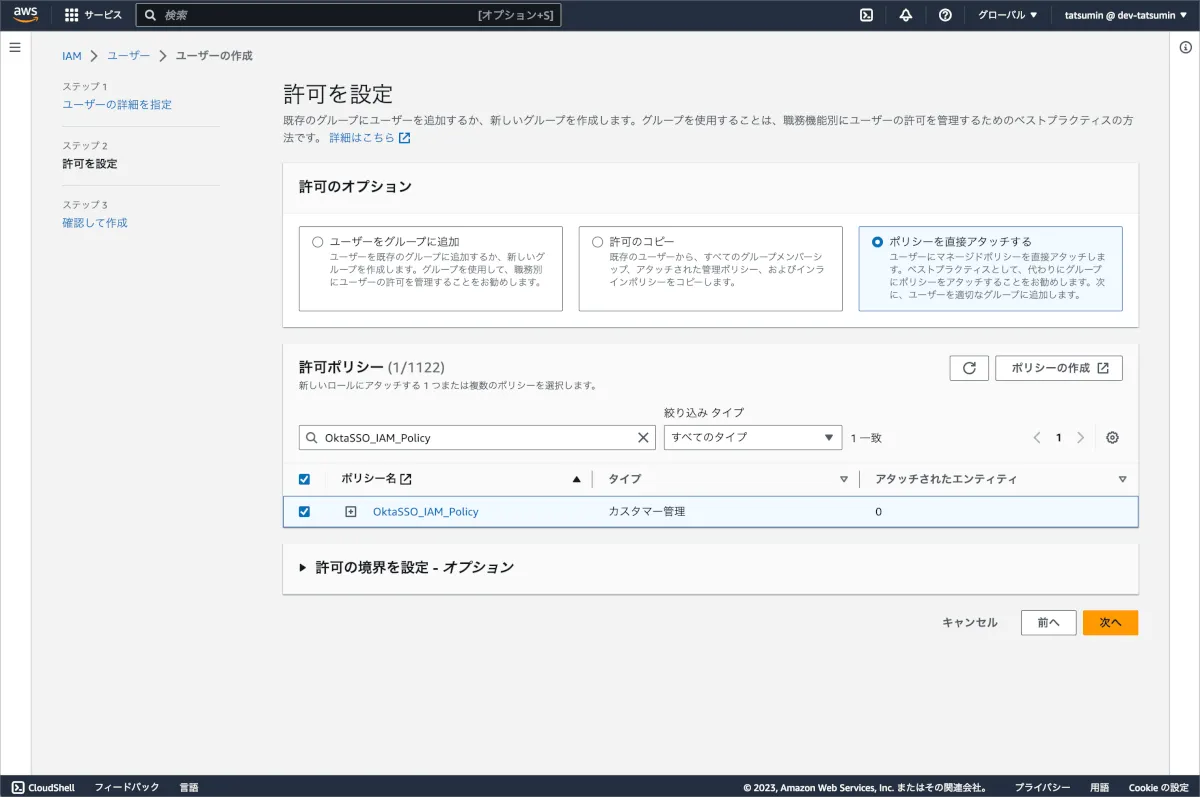Open the グローバル region menu

pos(1007,15)
